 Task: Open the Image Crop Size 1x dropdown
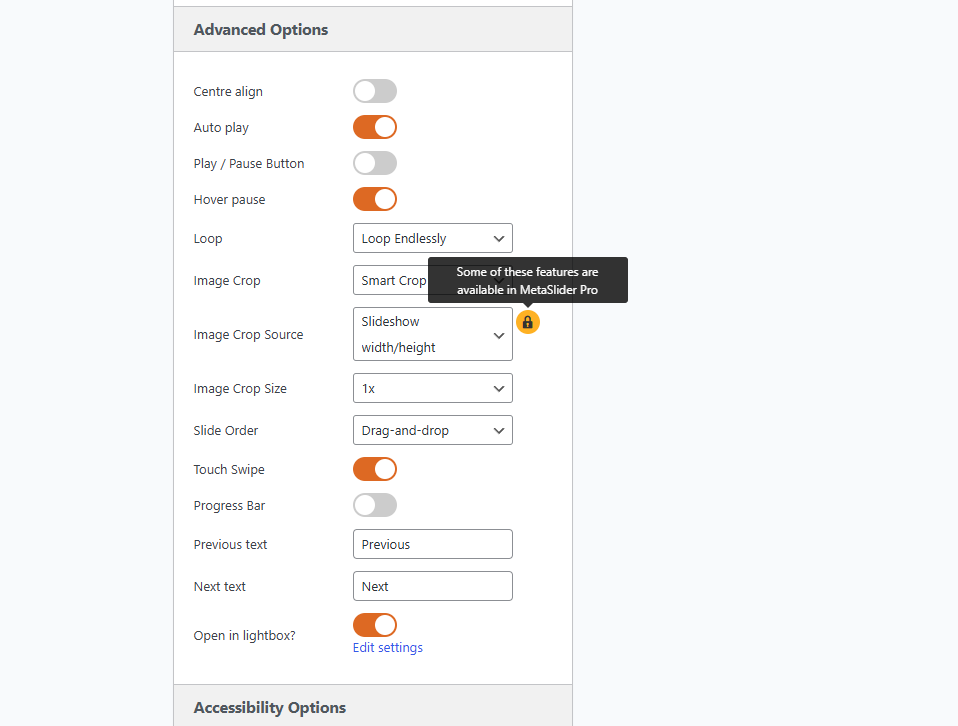click(x=432, y=388)
